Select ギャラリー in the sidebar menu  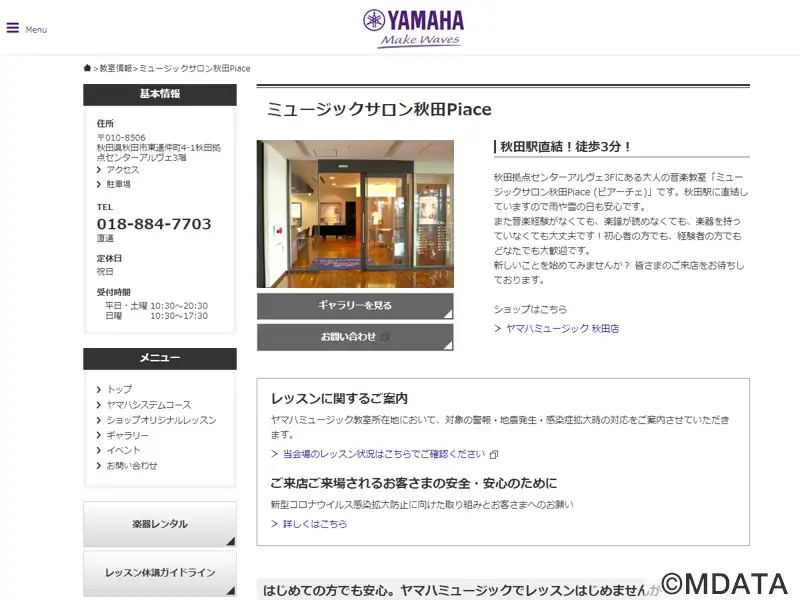coord(128,435)
